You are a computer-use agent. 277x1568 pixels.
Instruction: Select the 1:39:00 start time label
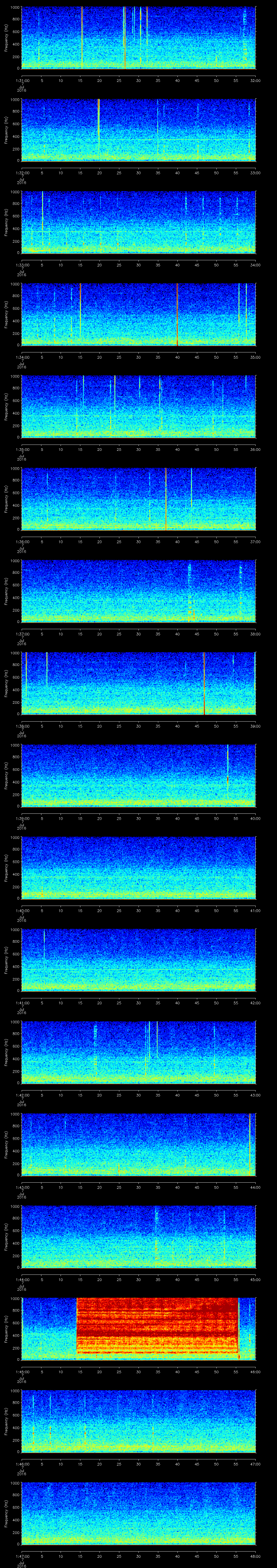(x=22, y=818)
